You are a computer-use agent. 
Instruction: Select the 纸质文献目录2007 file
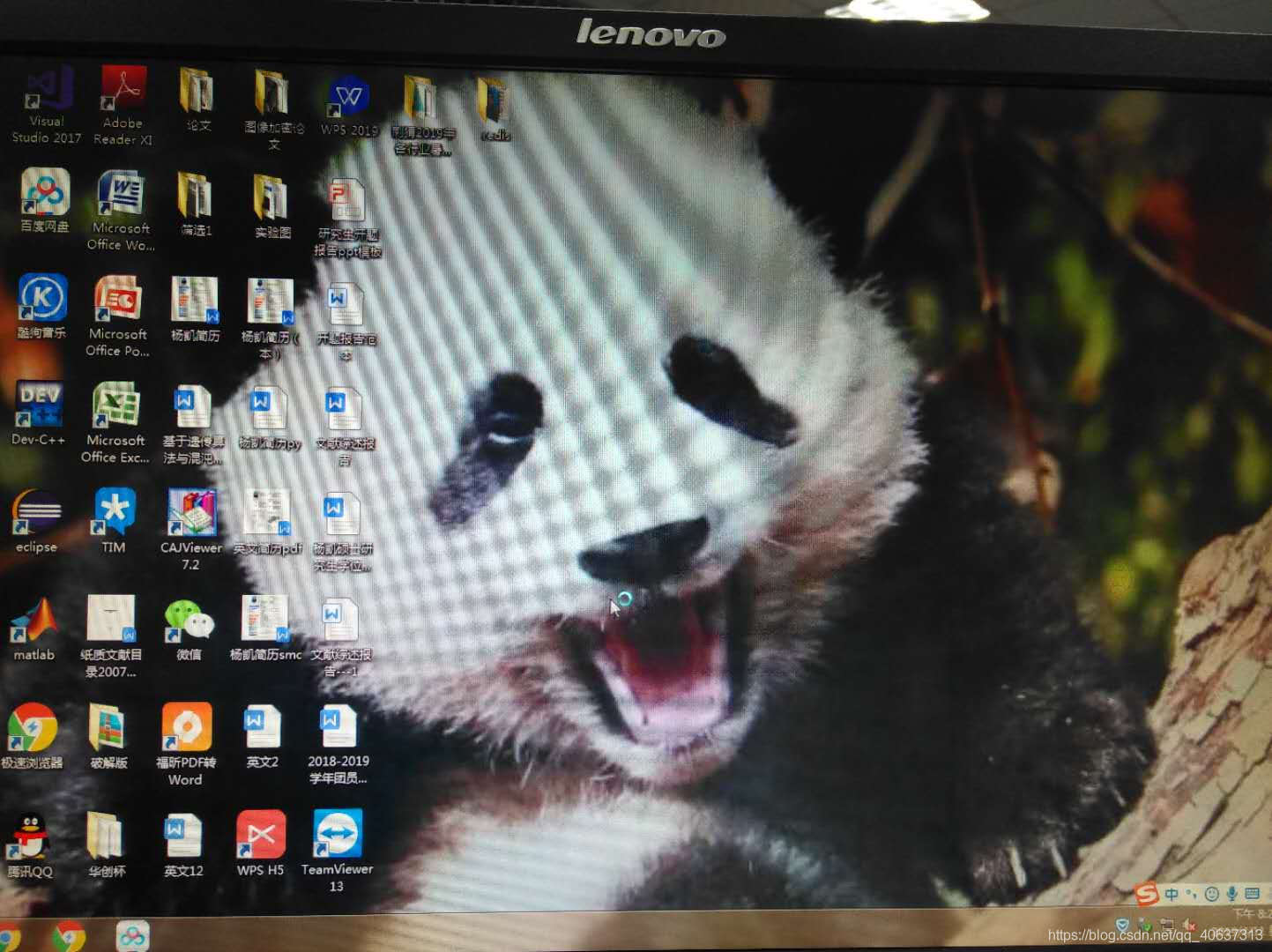click(x=111, y=636)
